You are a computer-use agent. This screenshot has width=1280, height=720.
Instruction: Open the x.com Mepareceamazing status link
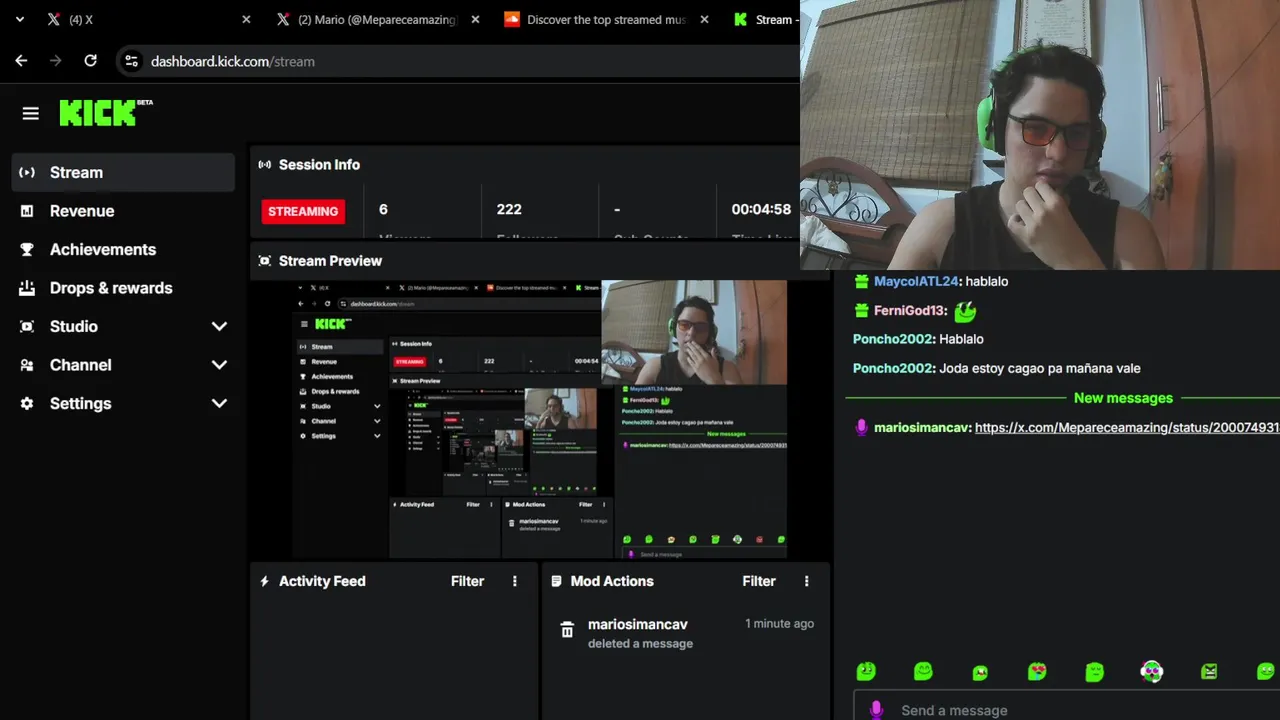tap(1127, 427)
